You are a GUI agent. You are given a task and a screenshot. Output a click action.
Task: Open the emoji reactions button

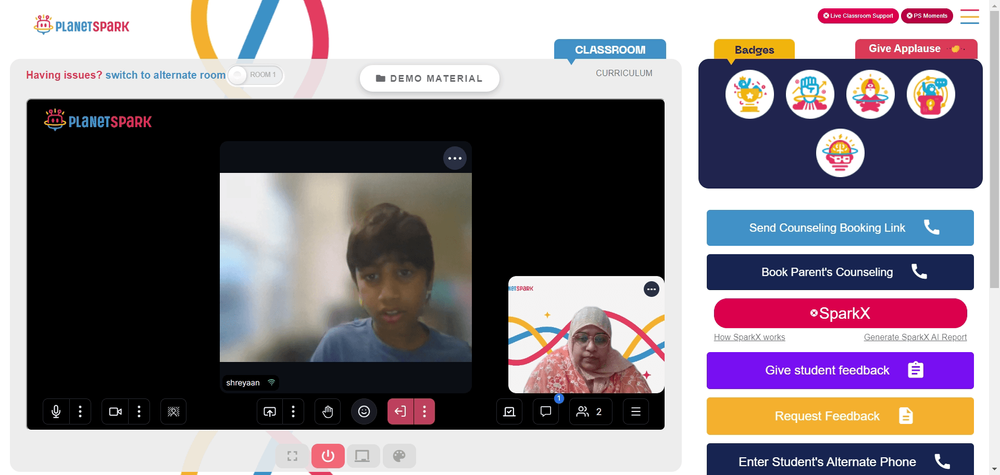(x=364, y=412)
